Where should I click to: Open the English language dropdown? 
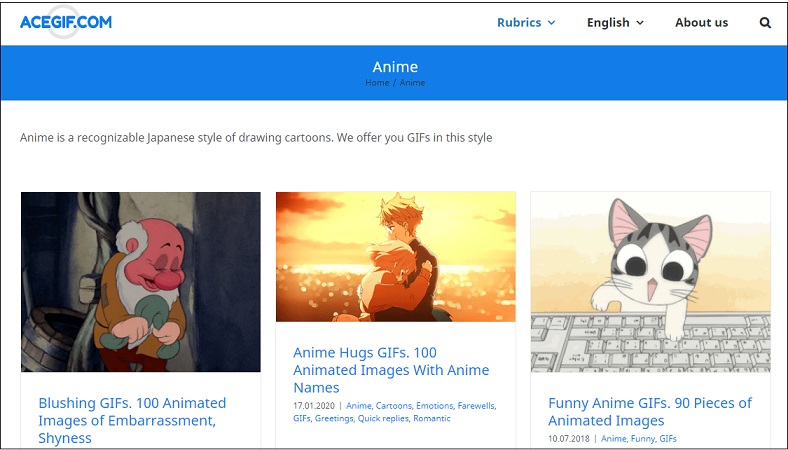coord(615,23)
